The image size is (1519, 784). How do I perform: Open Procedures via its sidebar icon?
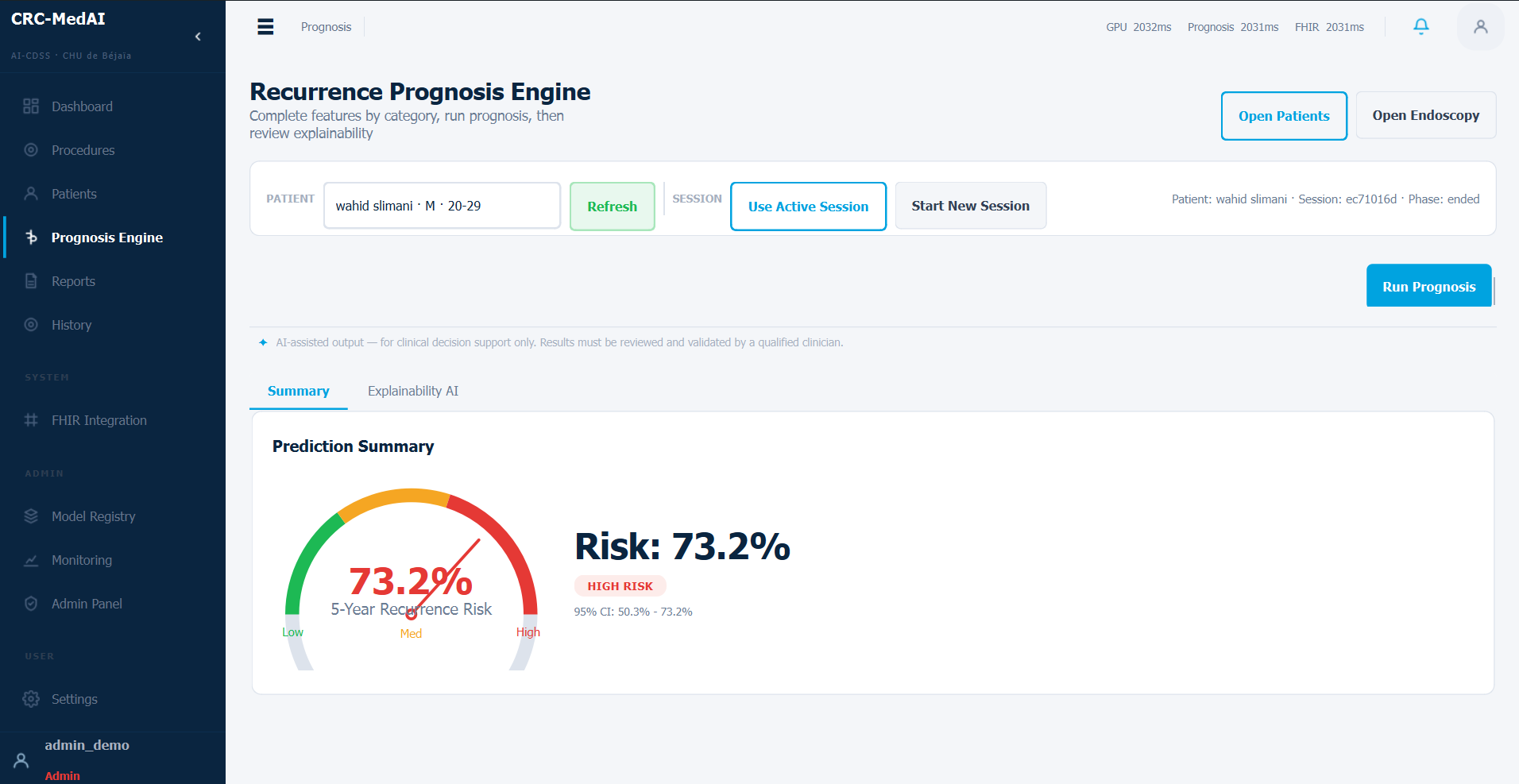pyautogui.click(x=31, y=150)
